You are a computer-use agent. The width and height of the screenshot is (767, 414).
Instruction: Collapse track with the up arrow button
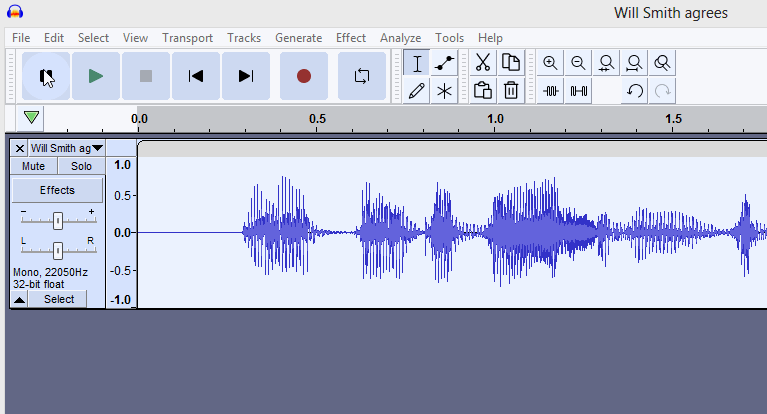(20, 299)
